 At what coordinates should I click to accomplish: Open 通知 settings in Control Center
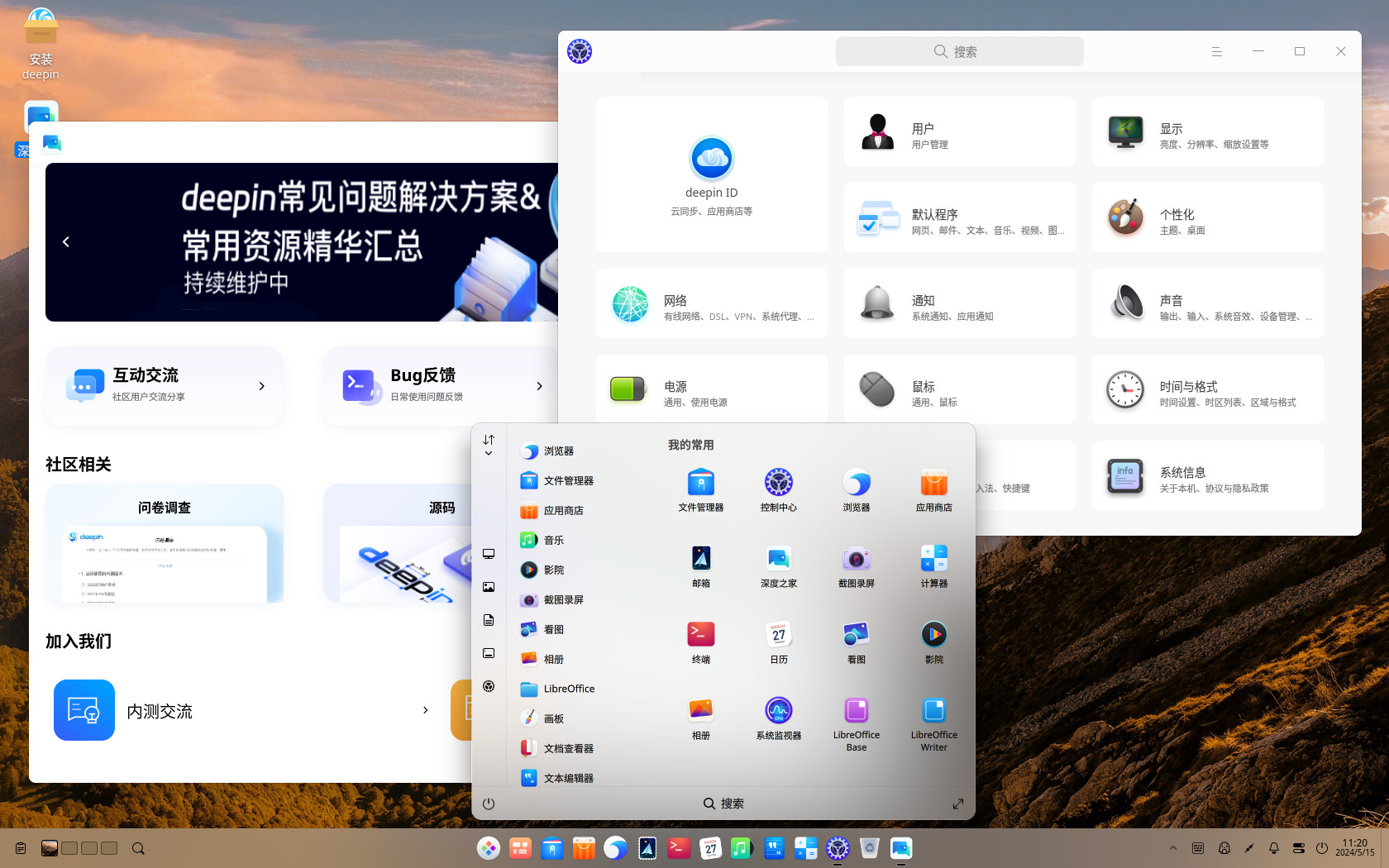(959, 303)
